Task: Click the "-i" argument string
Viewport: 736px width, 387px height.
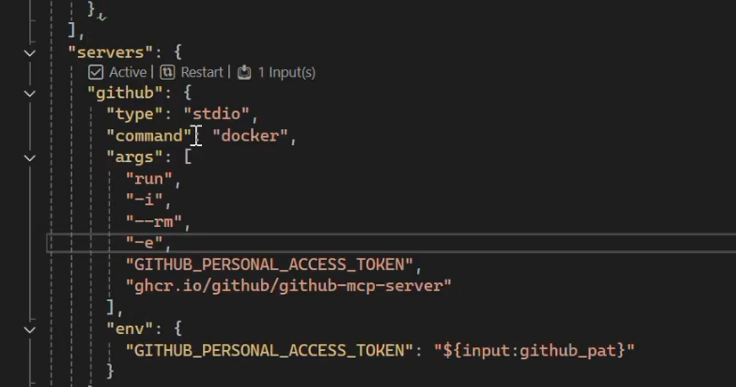Action: (144, 200)
